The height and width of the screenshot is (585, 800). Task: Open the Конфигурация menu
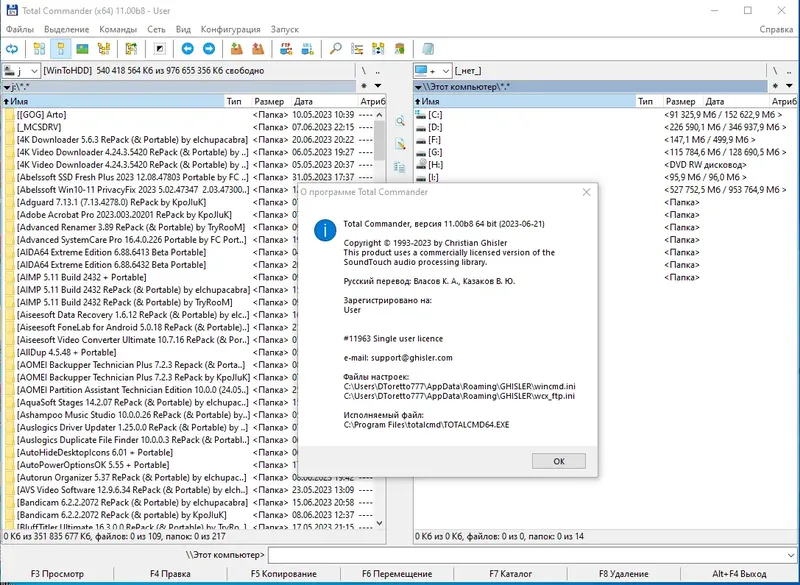pos(230,29)
